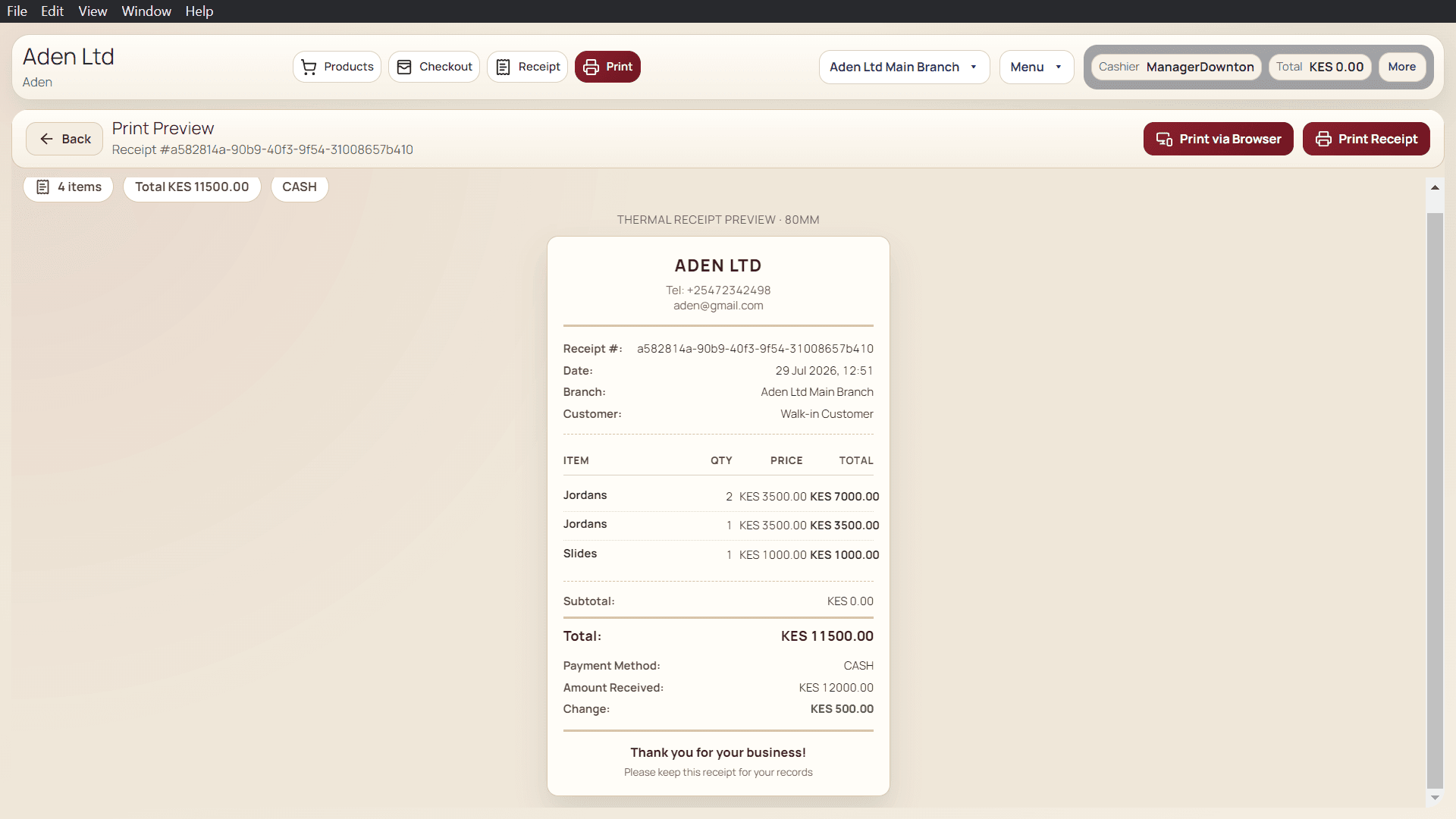Click the Menu dropdown caret
The height and width of the screenshot is (819, 1456).
pos(1059,67)
